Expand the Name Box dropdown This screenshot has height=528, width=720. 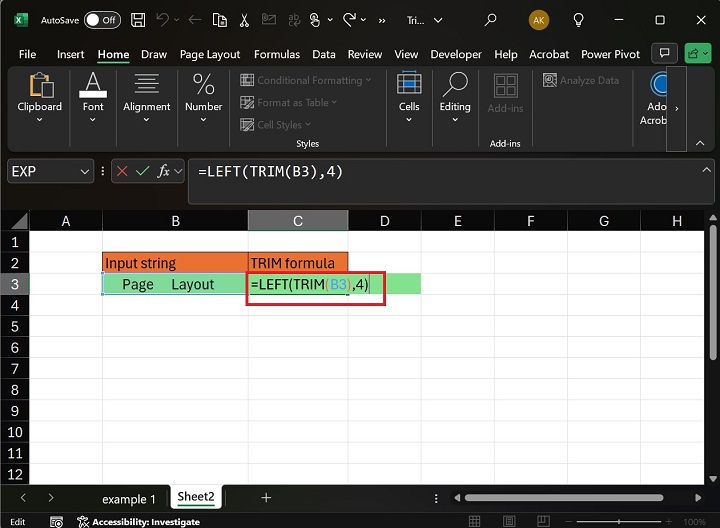[84, 172]
